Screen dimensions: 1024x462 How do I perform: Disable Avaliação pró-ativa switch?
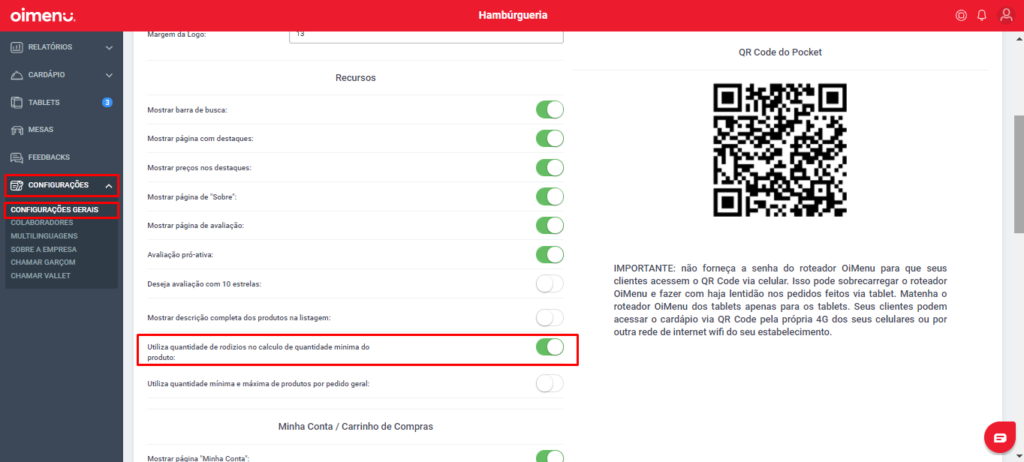[549, 254]
